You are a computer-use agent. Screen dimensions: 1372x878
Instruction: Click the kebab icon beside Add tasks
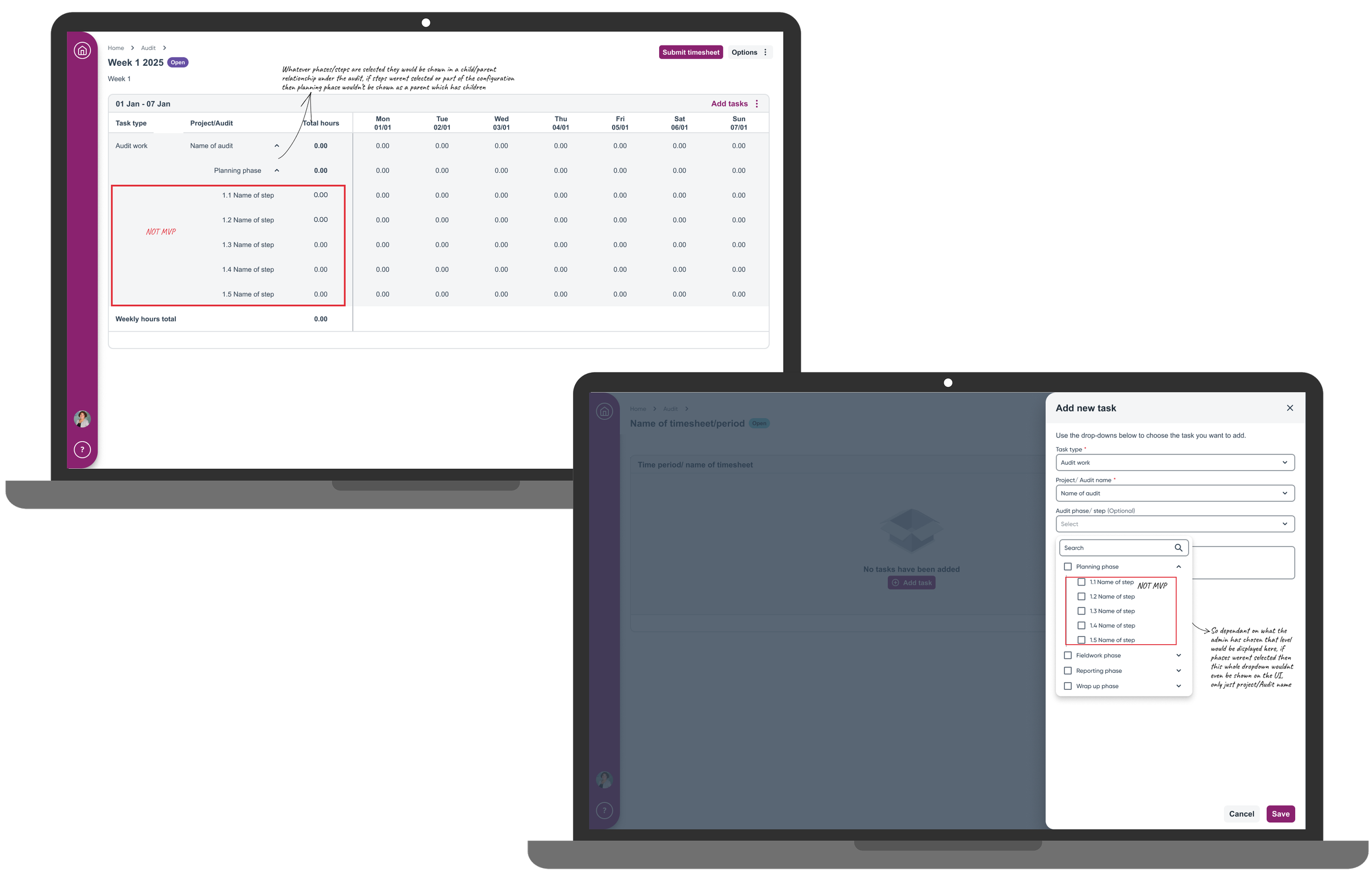click(757, 104)
